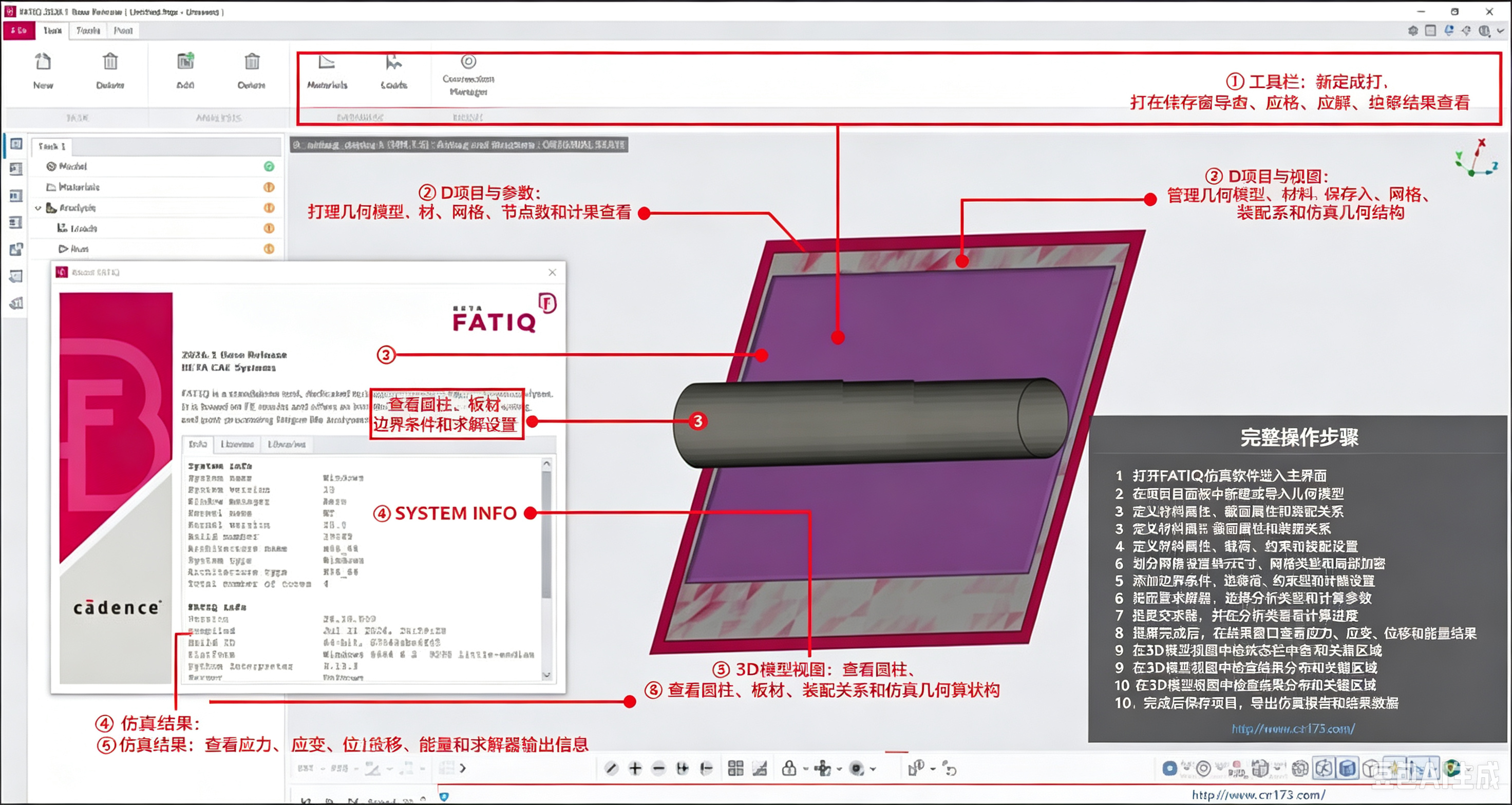Open the dropdown arrow next to gray circle icon
This screenshot has height=805, width=1512.
click(x=874, y=769)
